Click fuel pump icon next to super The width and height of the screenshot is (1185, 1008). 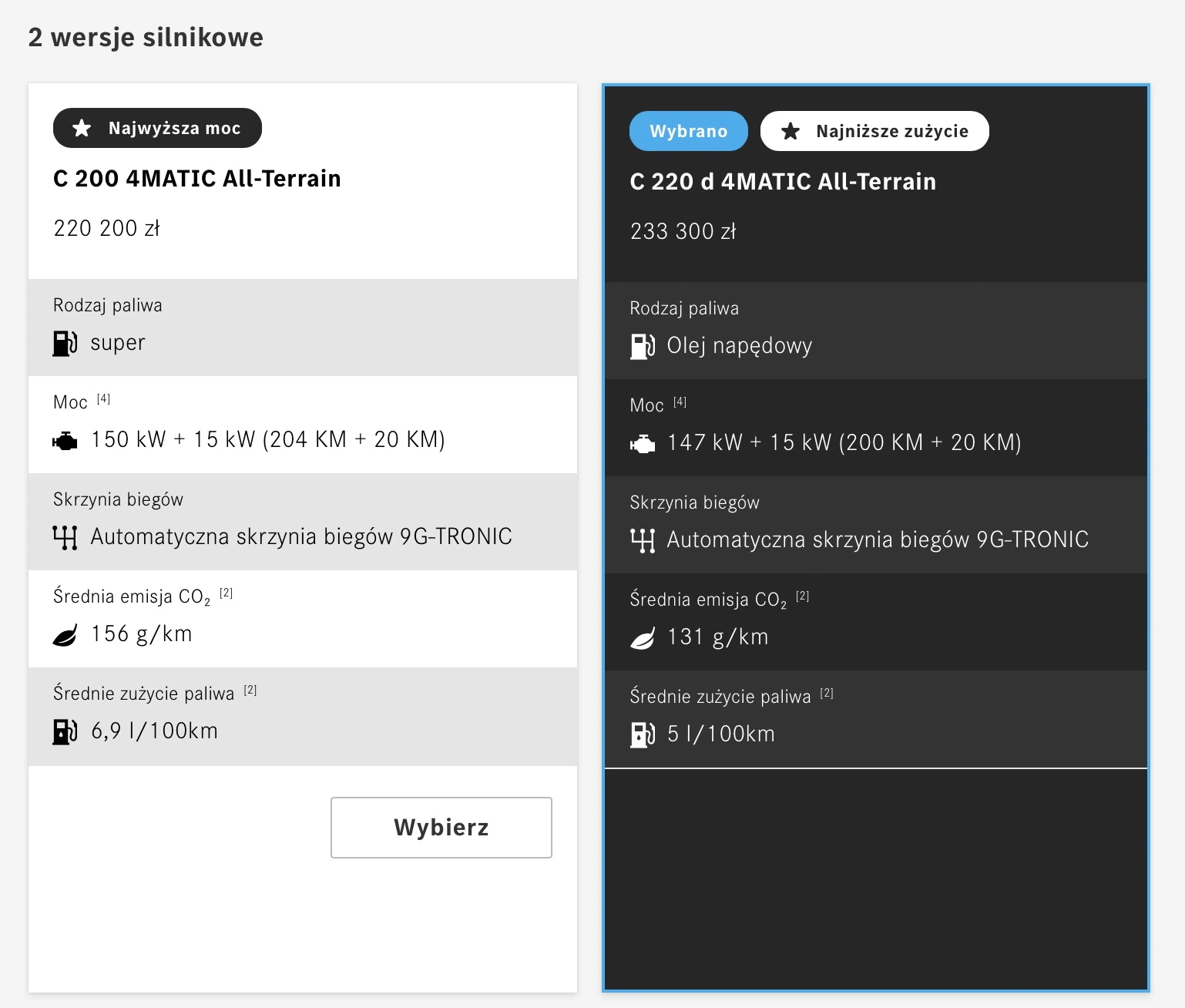pos(65,343)
